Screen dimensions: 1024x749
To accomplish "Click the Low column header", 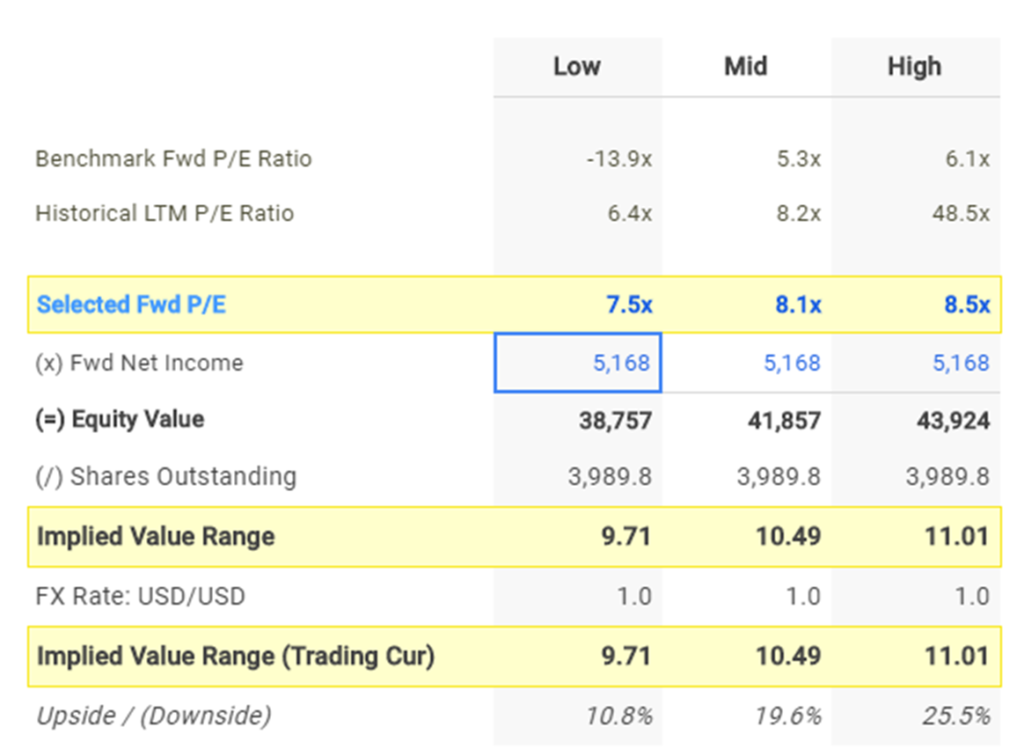I will pyautogui.click(x=577, y=67).
